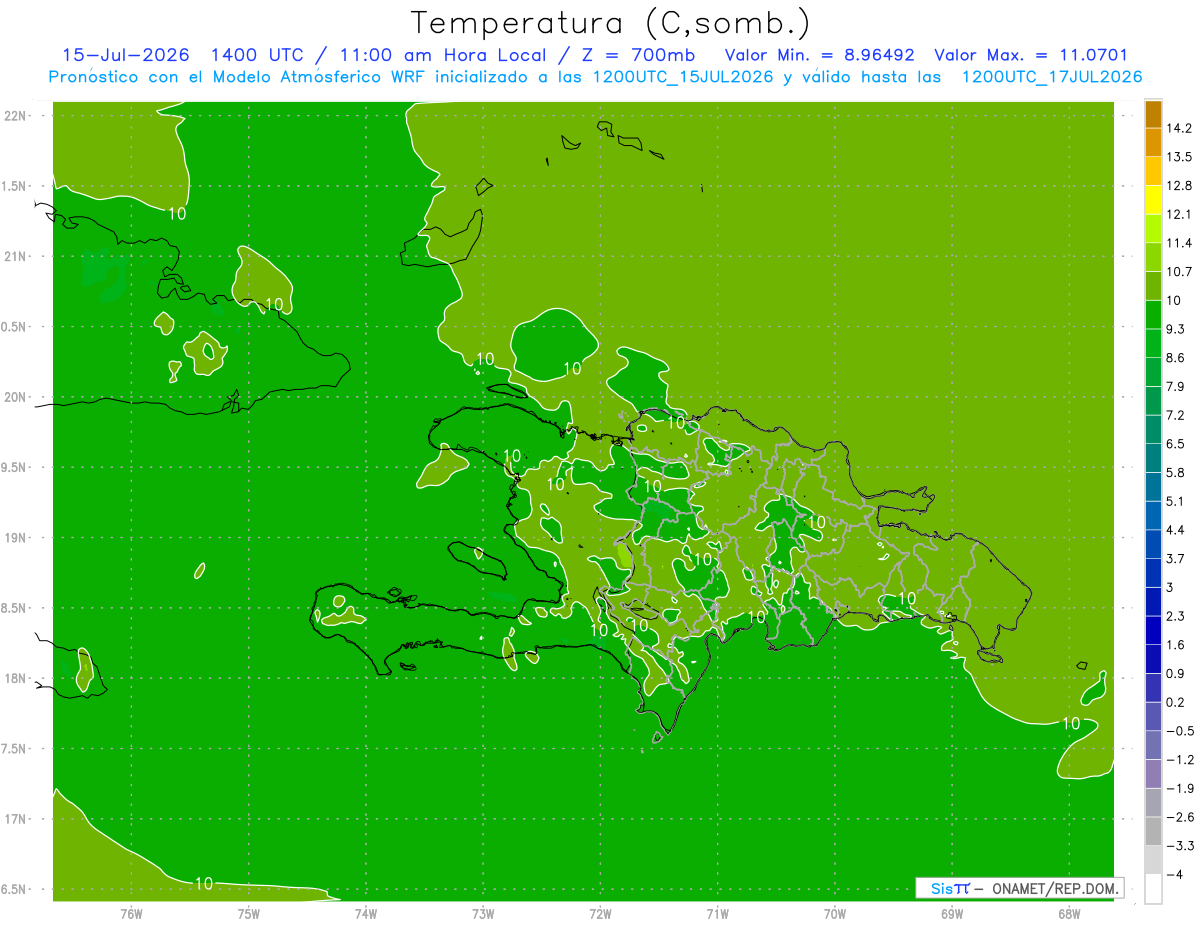1200x927 pixels.
Task: Select the "Valor Max. = 11.0701" text
Action: point(1031,55)
